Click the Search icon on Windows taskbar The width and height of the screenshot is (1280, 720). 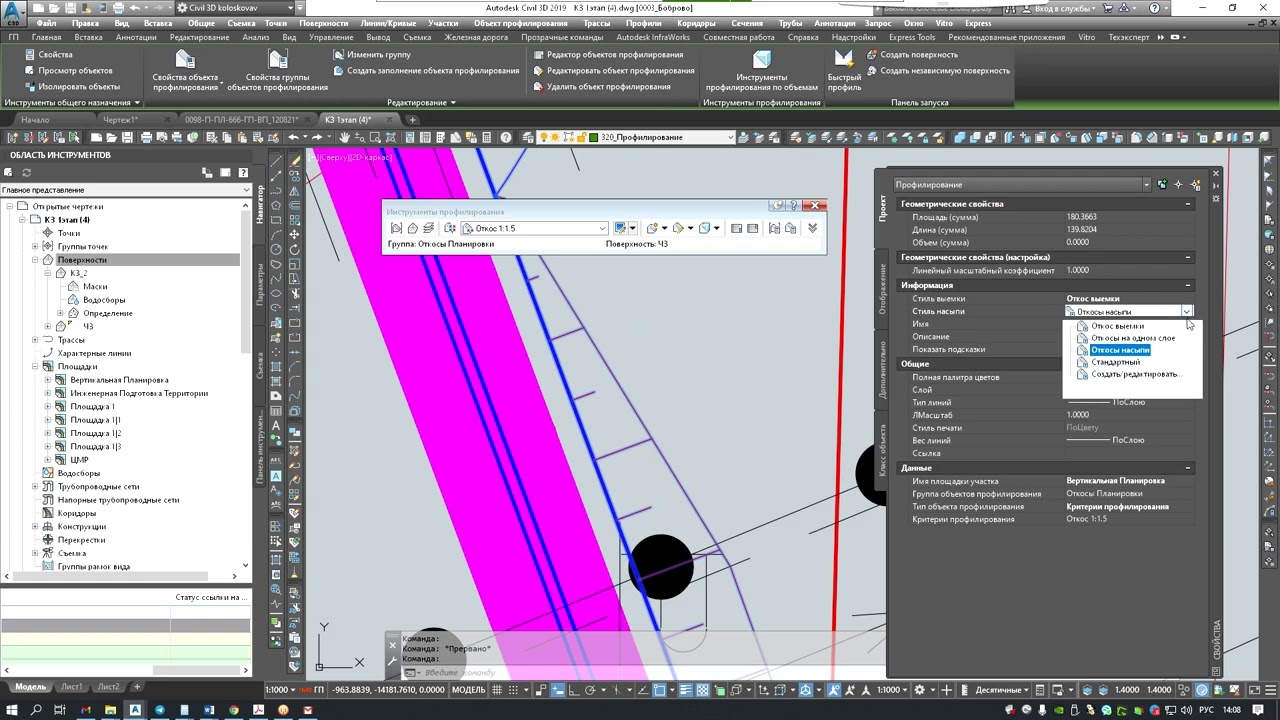pyautogui.click(x=37, y=710)
